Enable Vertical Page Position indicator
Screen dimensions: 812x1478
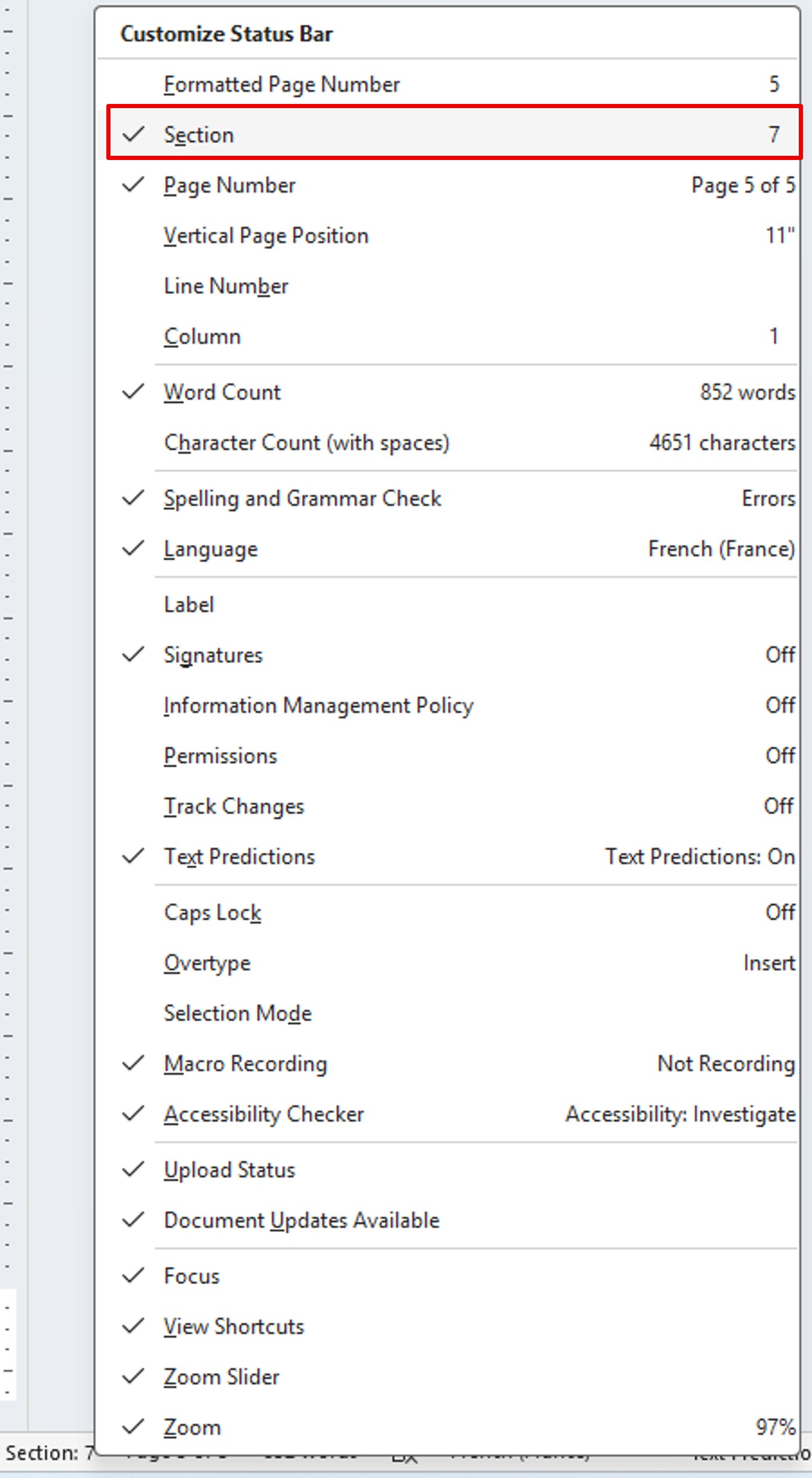[266, 236]
